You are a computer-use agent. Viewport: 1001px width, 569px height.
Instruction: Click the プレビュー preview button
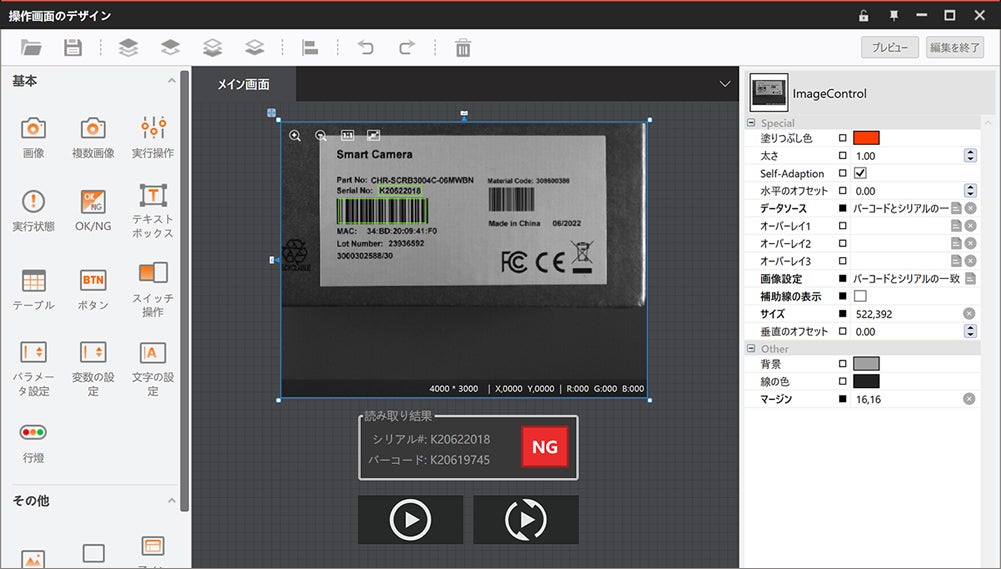[889, 47]
